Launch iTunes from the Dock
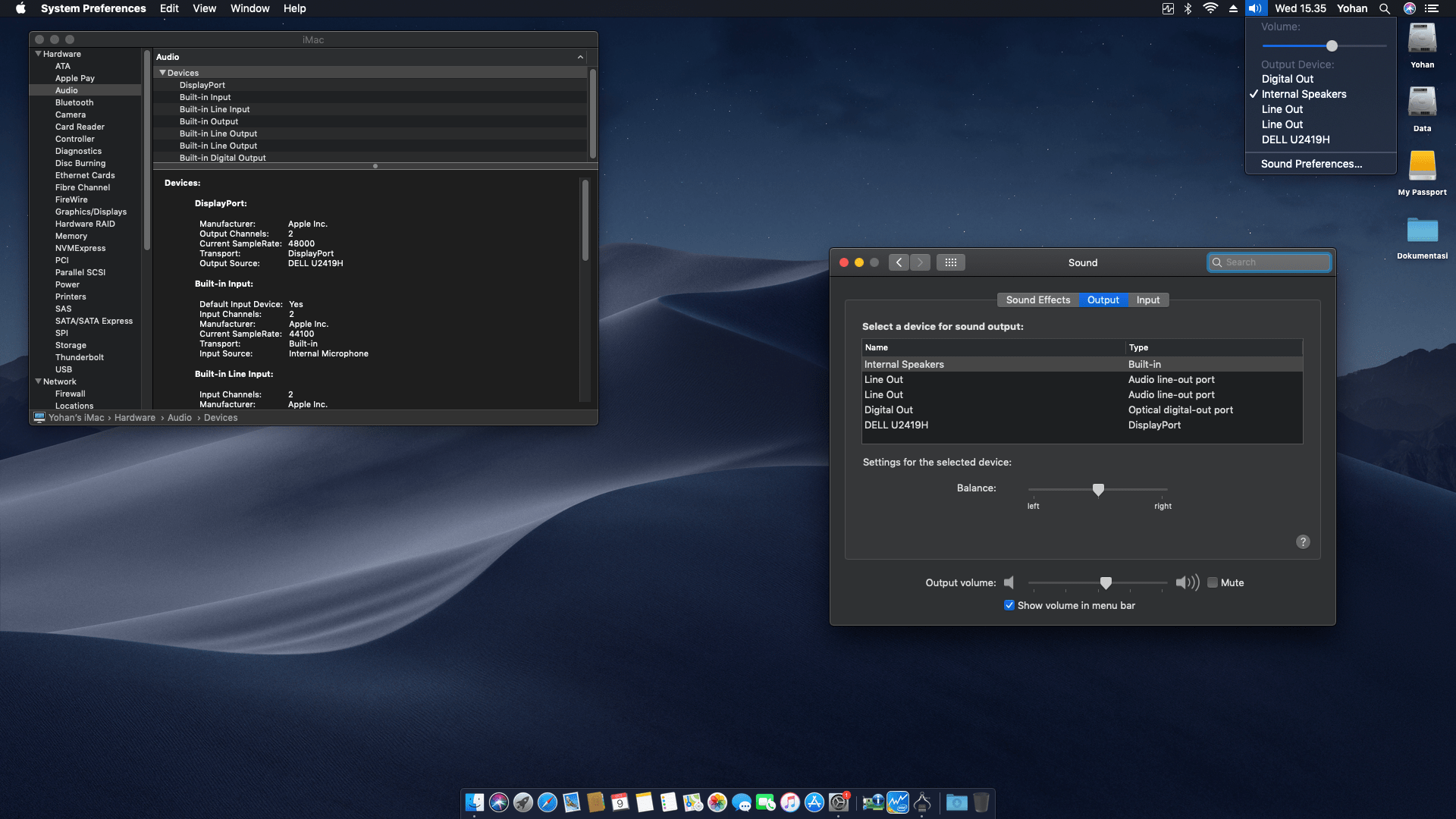Image resolution: width=1456 pixels, height=819 pixels. [x=789, y=802]
